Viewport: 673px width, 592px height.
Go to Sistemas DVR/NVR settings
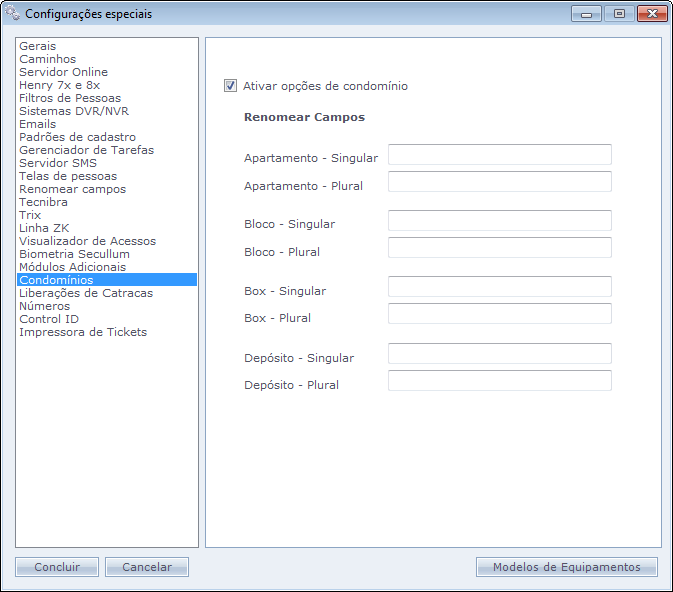74,111
